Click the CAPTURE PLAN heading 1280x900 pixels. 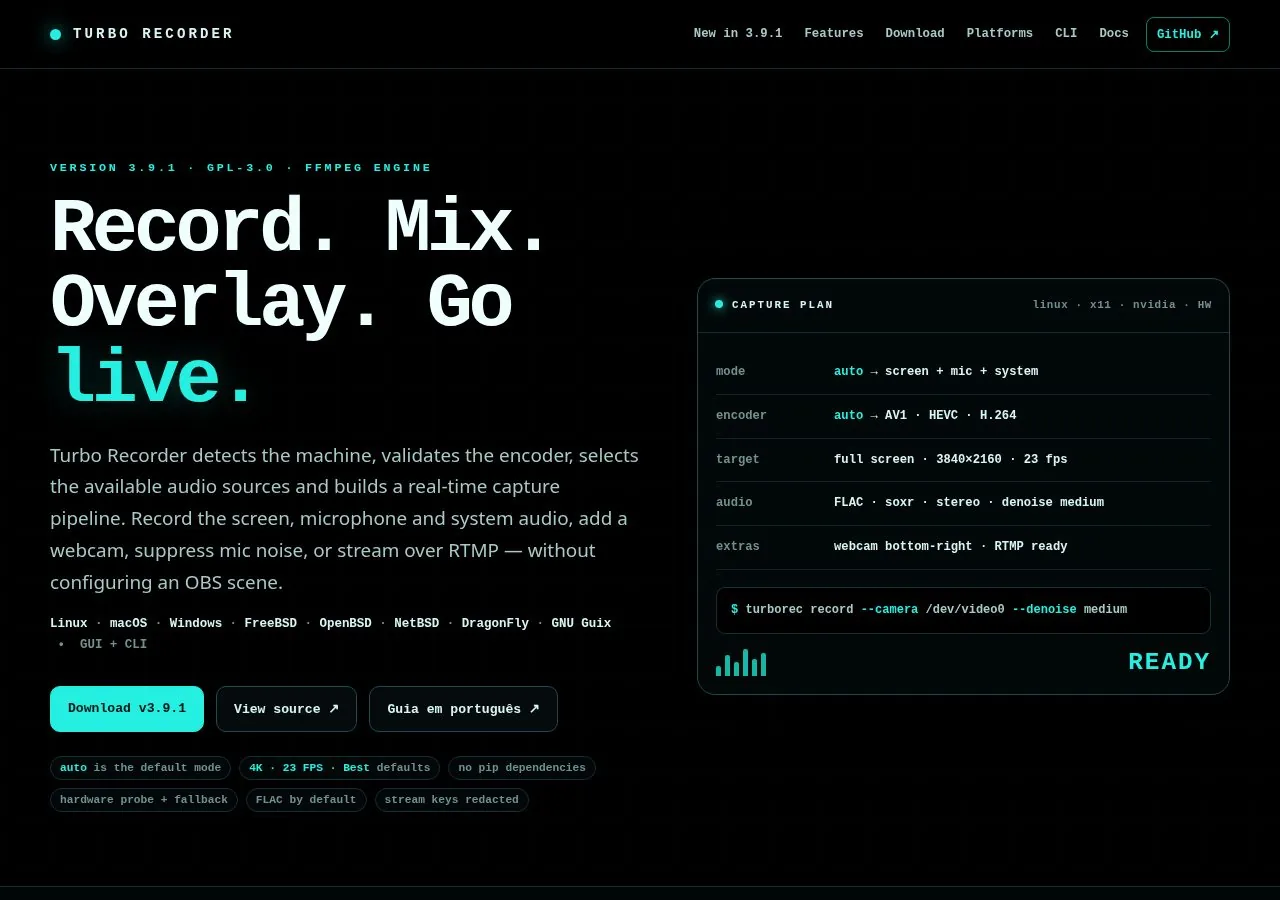[x=783, y=305]
